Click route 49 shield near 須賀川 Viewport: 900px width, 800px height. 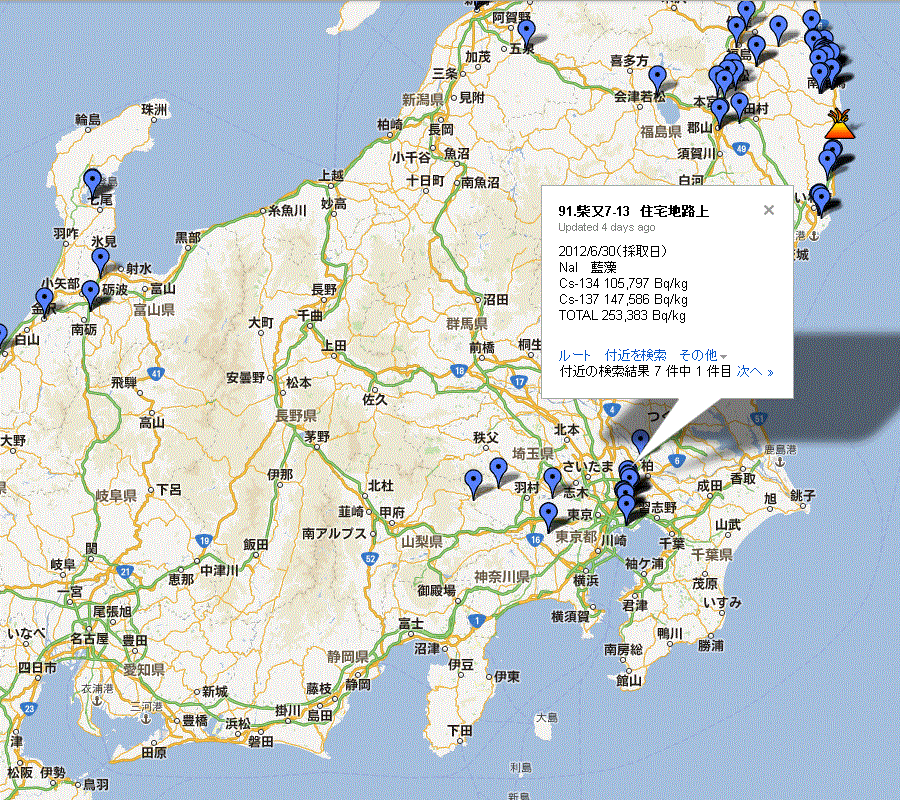(741, 149)
